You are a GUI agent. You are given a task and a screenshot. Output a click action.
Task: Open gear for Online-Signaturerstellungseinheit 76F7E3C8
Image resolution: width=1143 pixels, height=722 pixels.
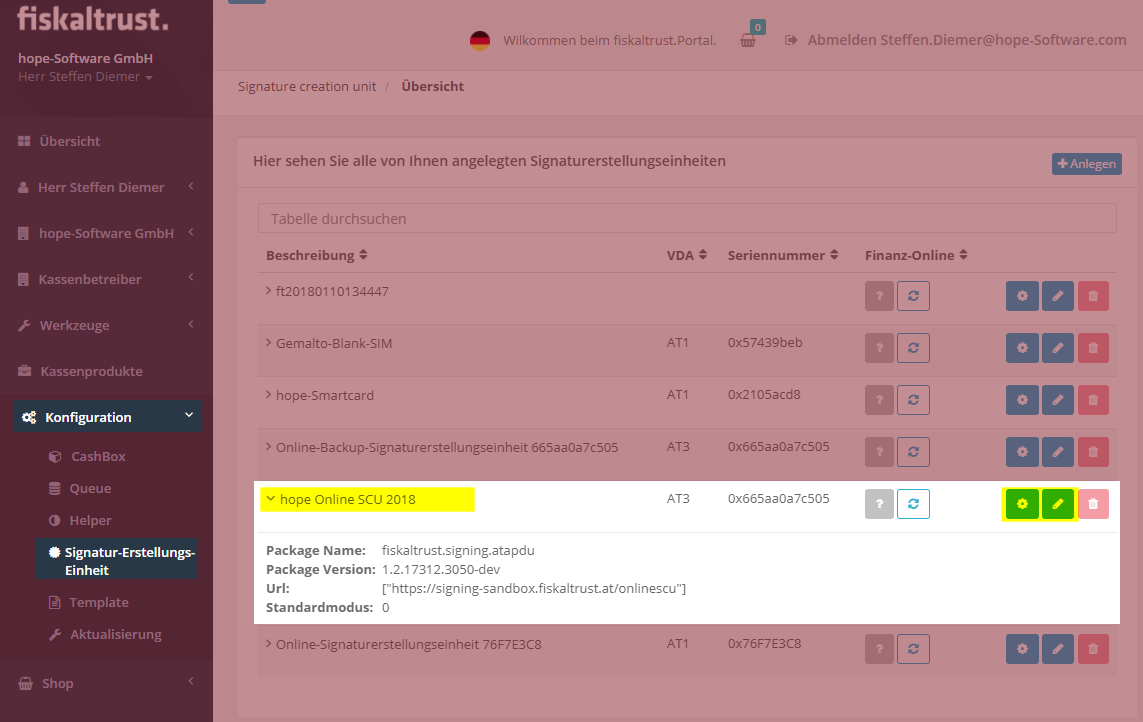click(1022, 649)
